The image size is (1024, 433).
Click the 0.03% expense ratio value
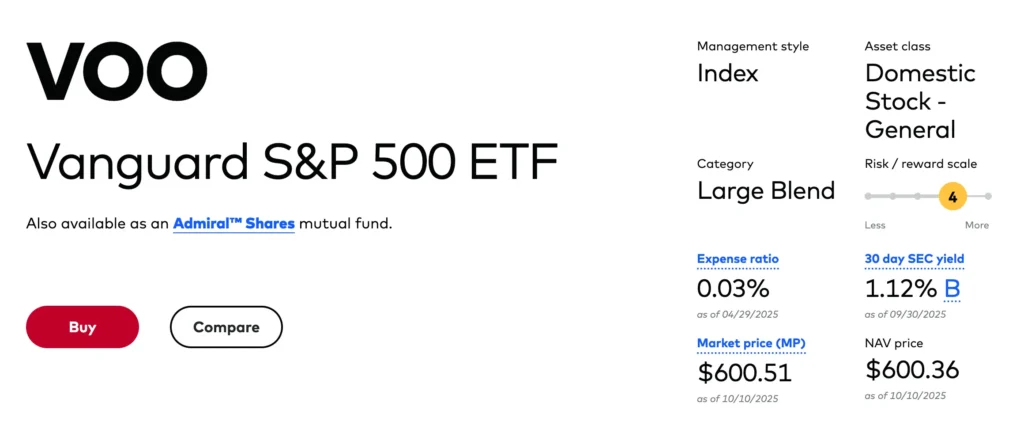[733, 289]
